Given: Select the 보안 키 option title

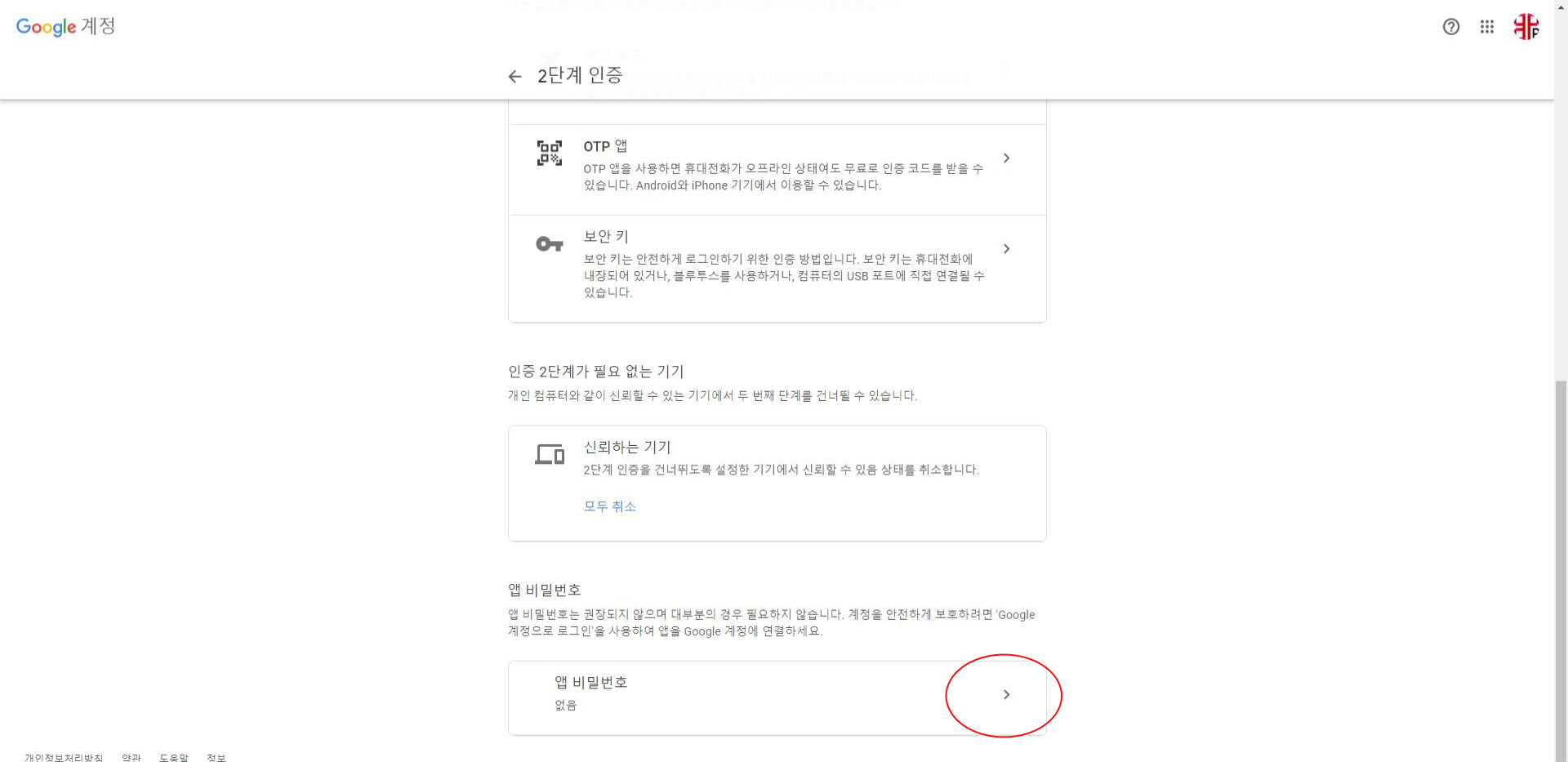Looking at the screenshot, I should [x=606, y=237].
